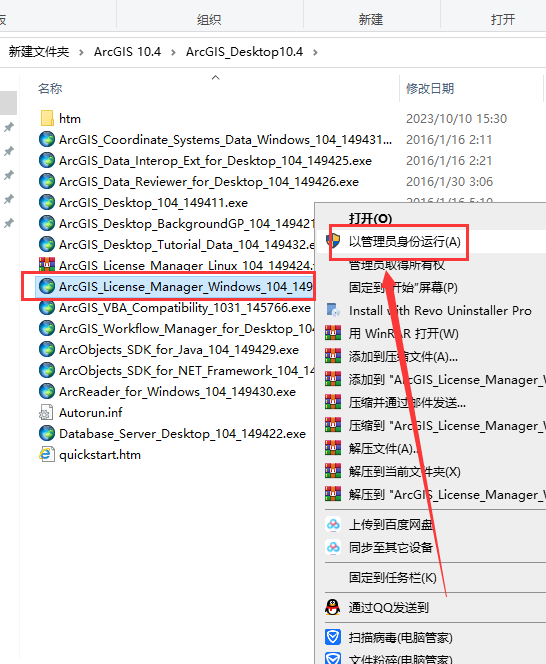This screenshot has height=664, width=546.
Task: Expand breadcrumb chevron after ArcGIS_Desktop10.4
Action: click(315, 52)
